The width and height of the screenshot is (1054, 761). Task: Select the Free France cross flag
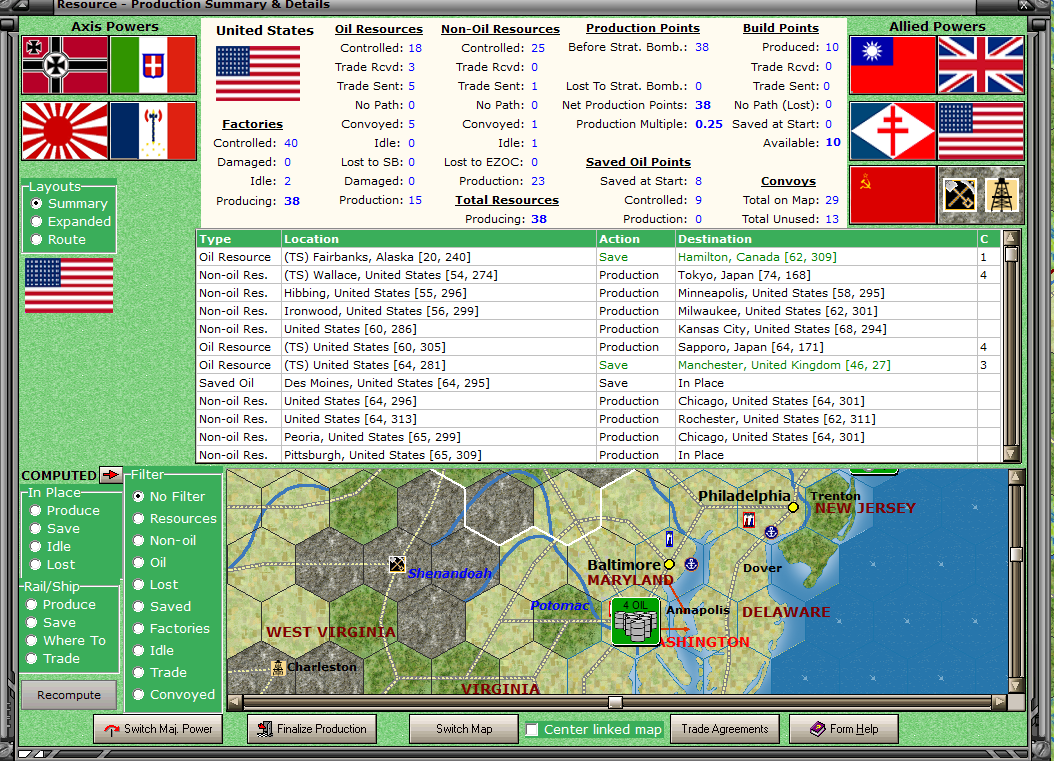point(893,131)
